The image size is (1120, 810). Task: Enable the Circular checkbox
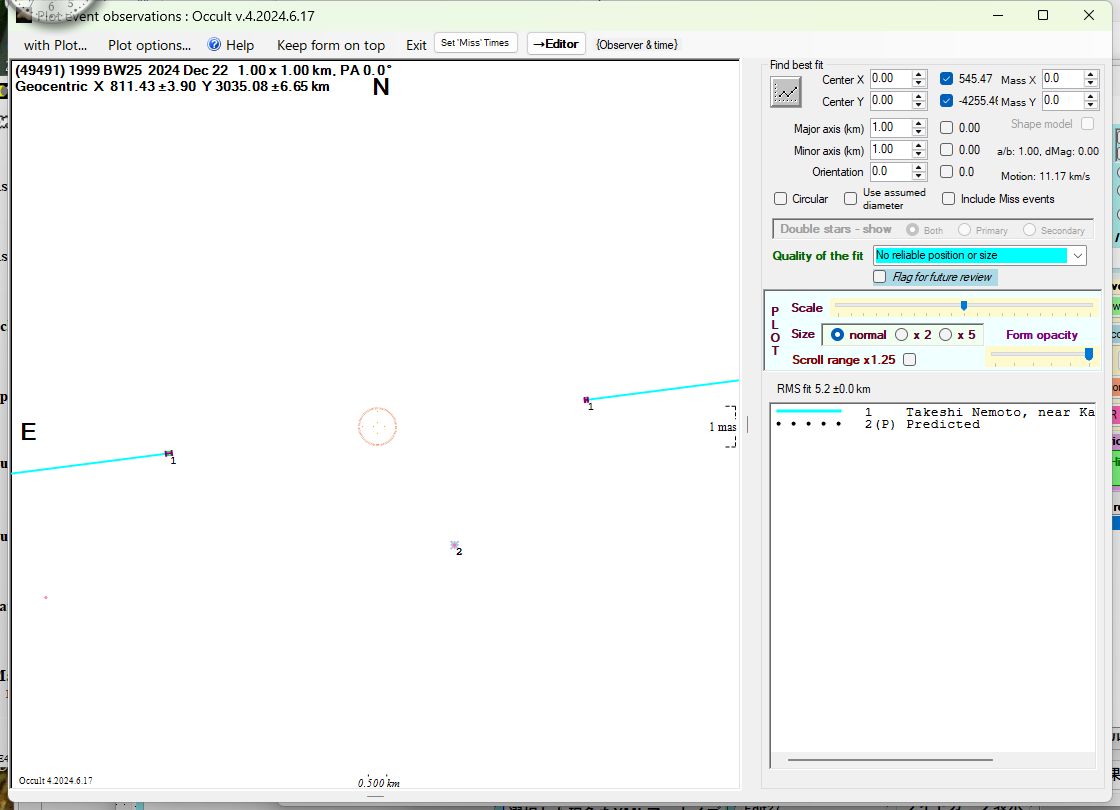pos(781,199)
